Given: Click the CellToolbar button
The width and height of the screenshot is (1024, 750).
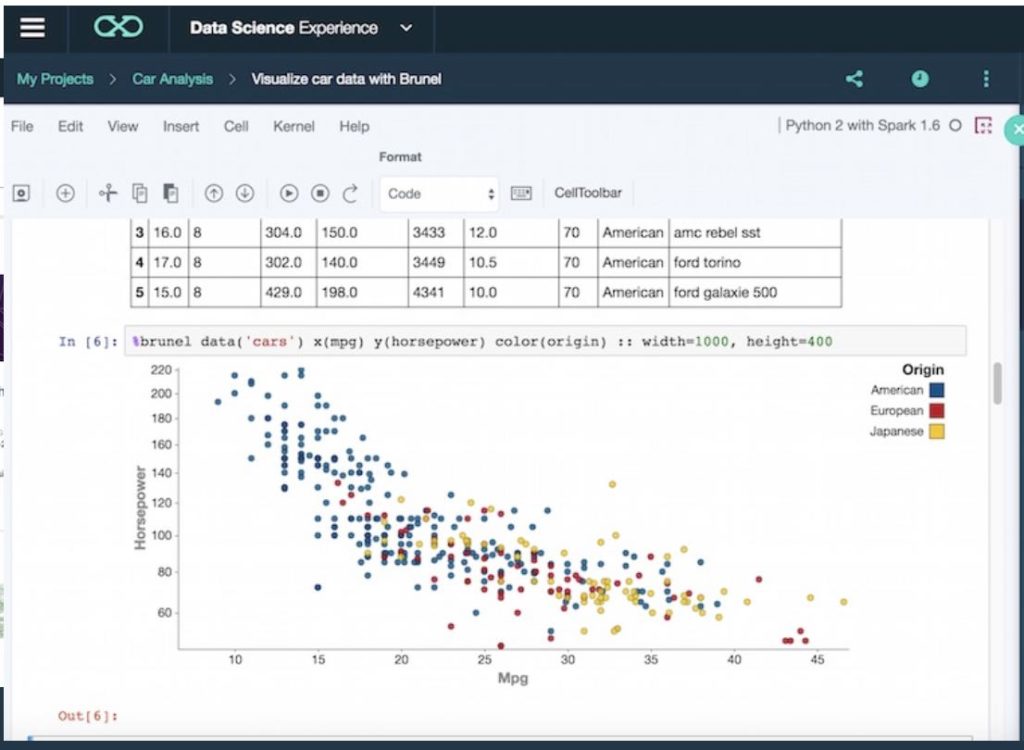Looking at the screenshot, I should coord(588,193).
